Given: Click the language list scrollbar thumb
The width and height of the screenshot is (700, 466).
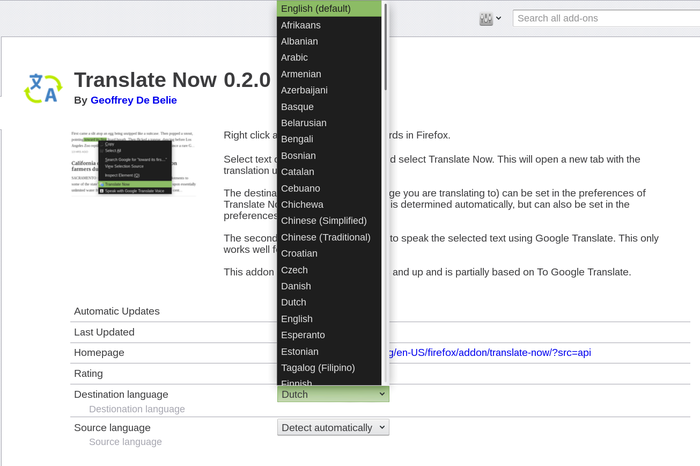Looking at the screenshot, I should [385, 46].
